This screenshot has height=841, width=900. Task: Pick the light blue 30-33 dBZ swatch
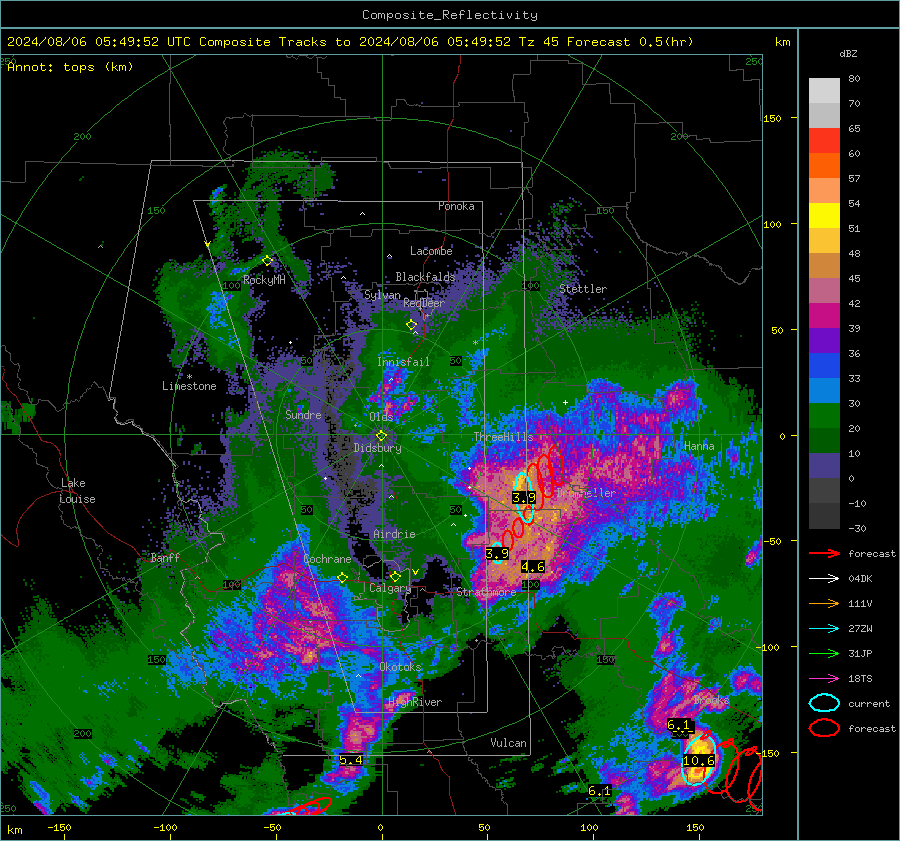[824, 391]
